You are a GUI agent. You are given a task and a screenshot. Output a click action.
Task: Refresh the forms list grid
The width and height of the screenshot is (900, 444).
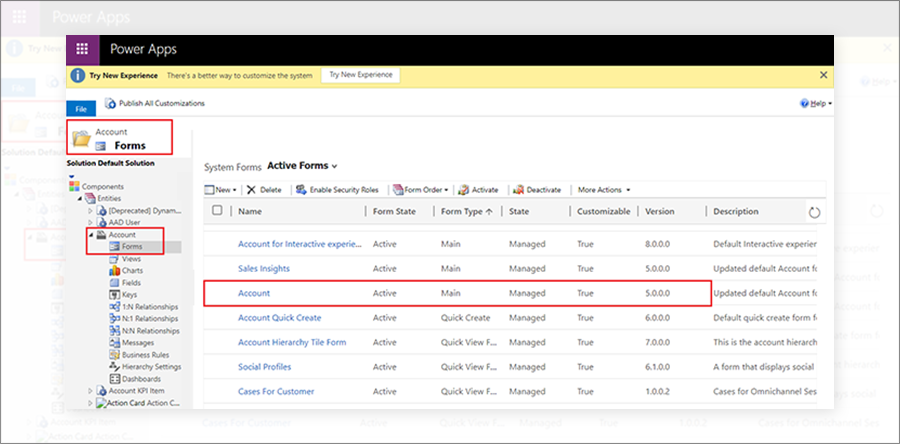(x=814, y=212)
